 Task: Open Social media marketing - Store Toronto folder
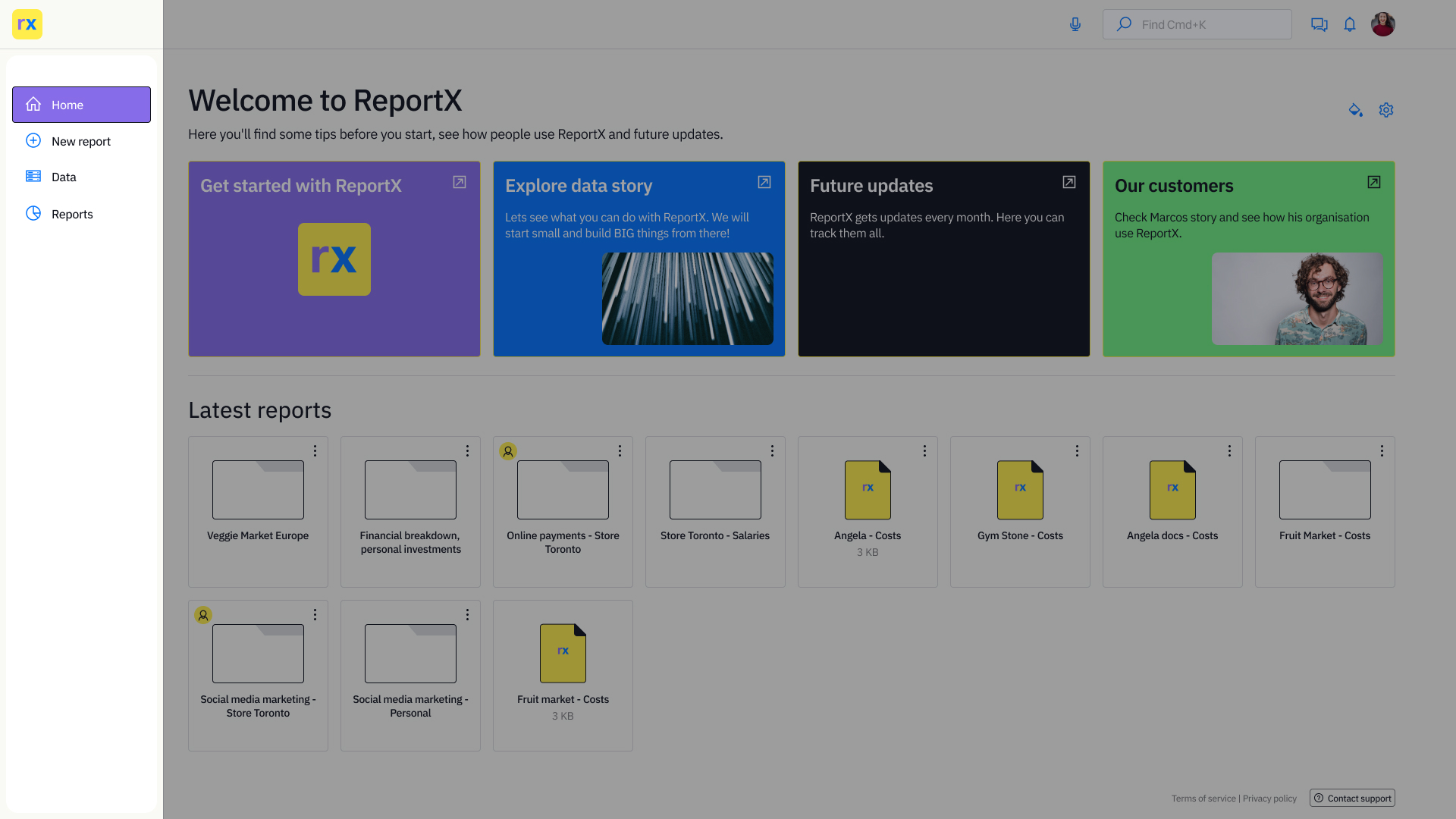(x=258, y=654)
